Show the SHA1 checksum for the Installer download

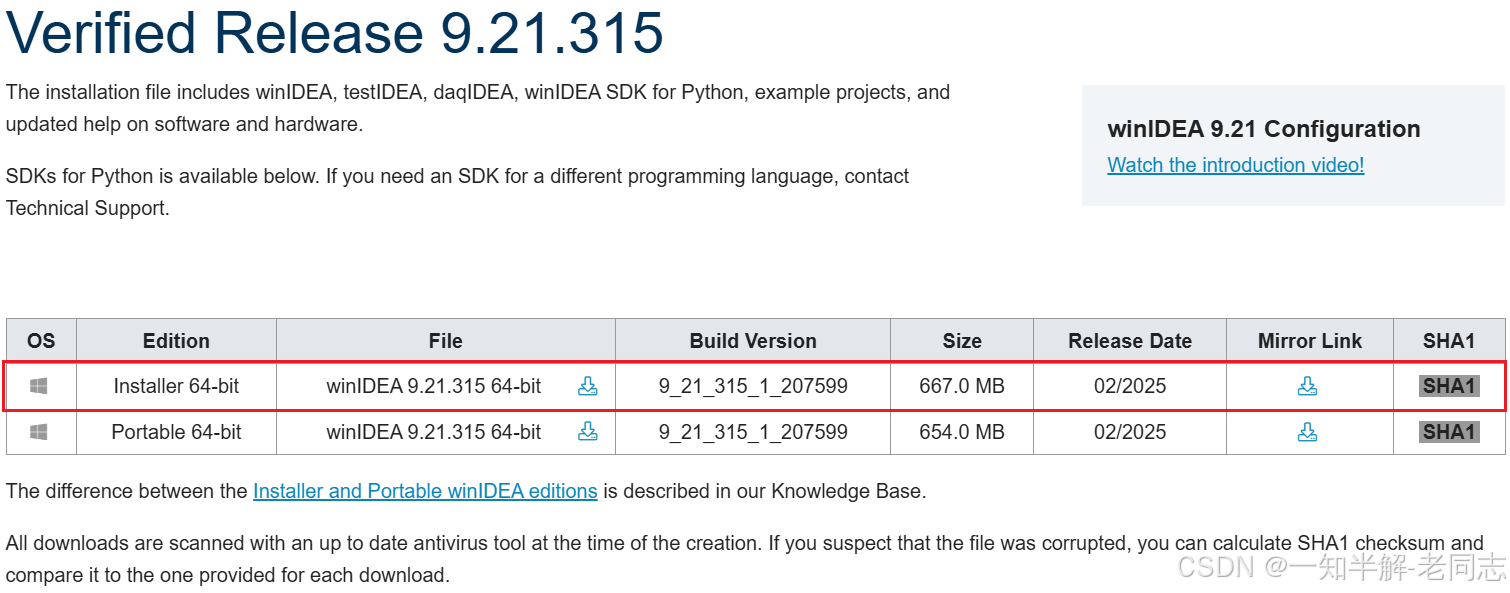point(1448,386)
